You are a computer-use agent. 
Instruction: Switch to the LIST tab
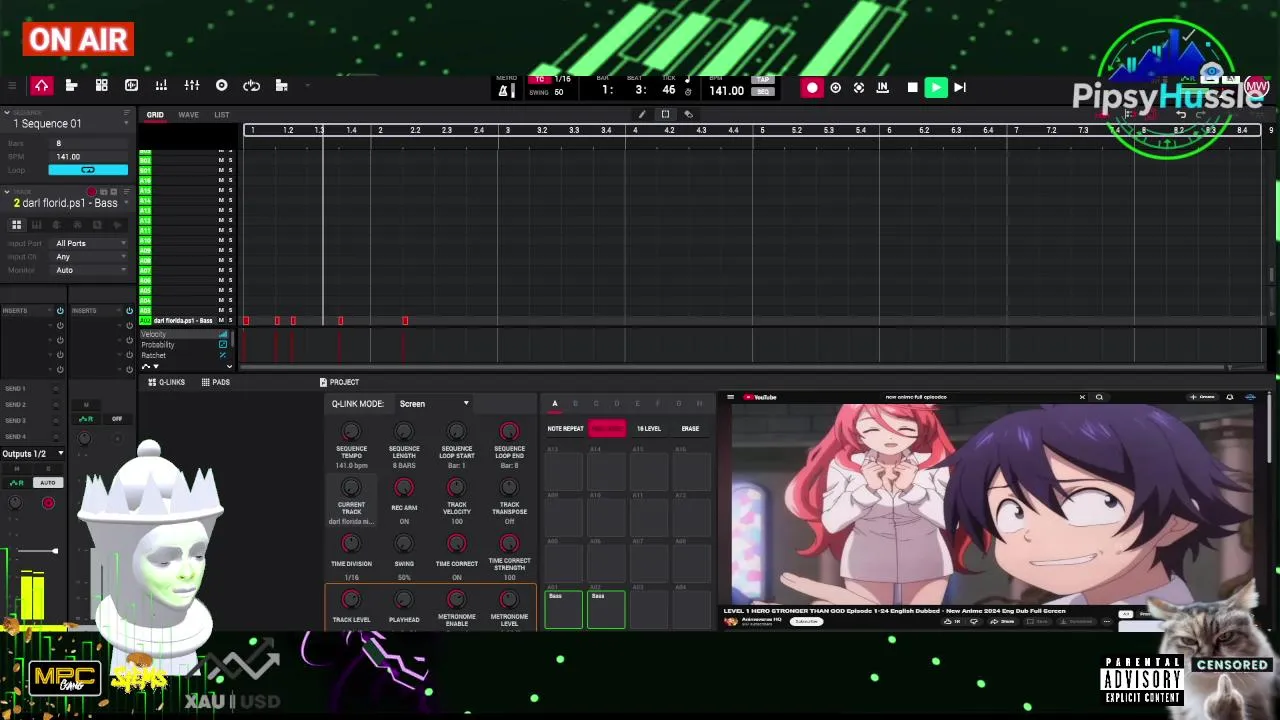click(222, 115)
